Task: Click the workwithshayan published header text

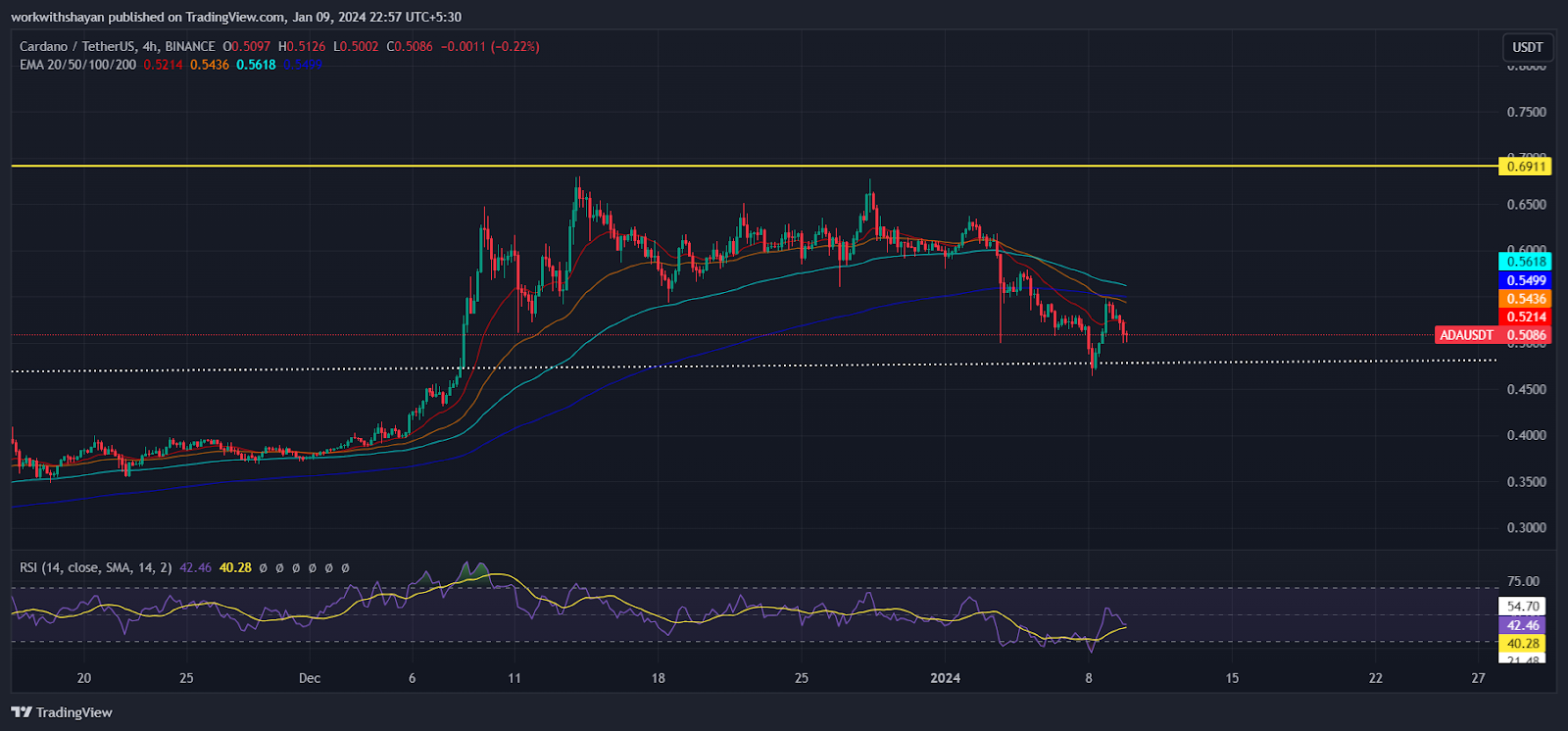Action: tap(235, 17)
